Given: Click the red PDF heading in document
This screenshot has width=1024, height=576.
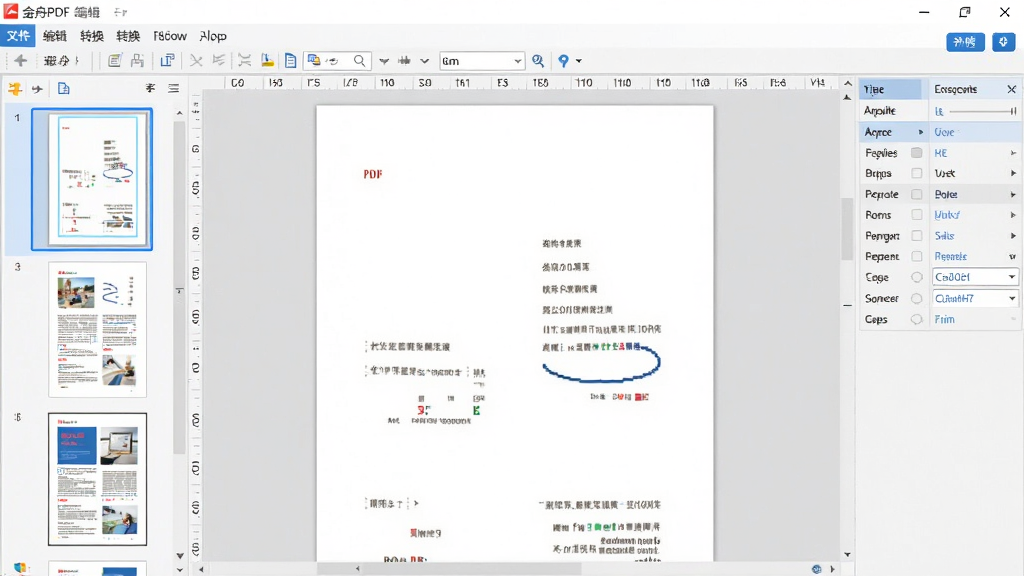Looking at the screenshot, I should click(x=373, y=174).
